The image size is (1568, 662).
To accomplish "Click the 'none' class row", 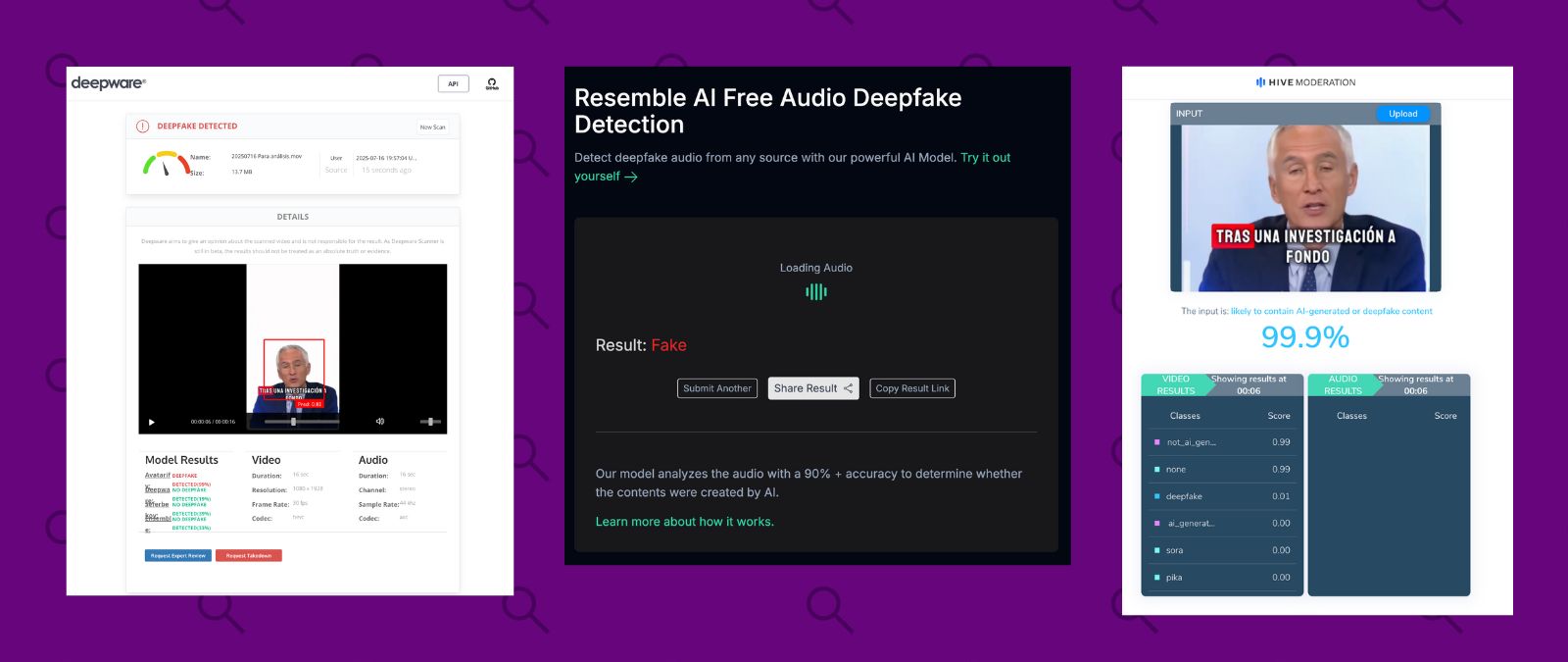I will click(1223, 470).
